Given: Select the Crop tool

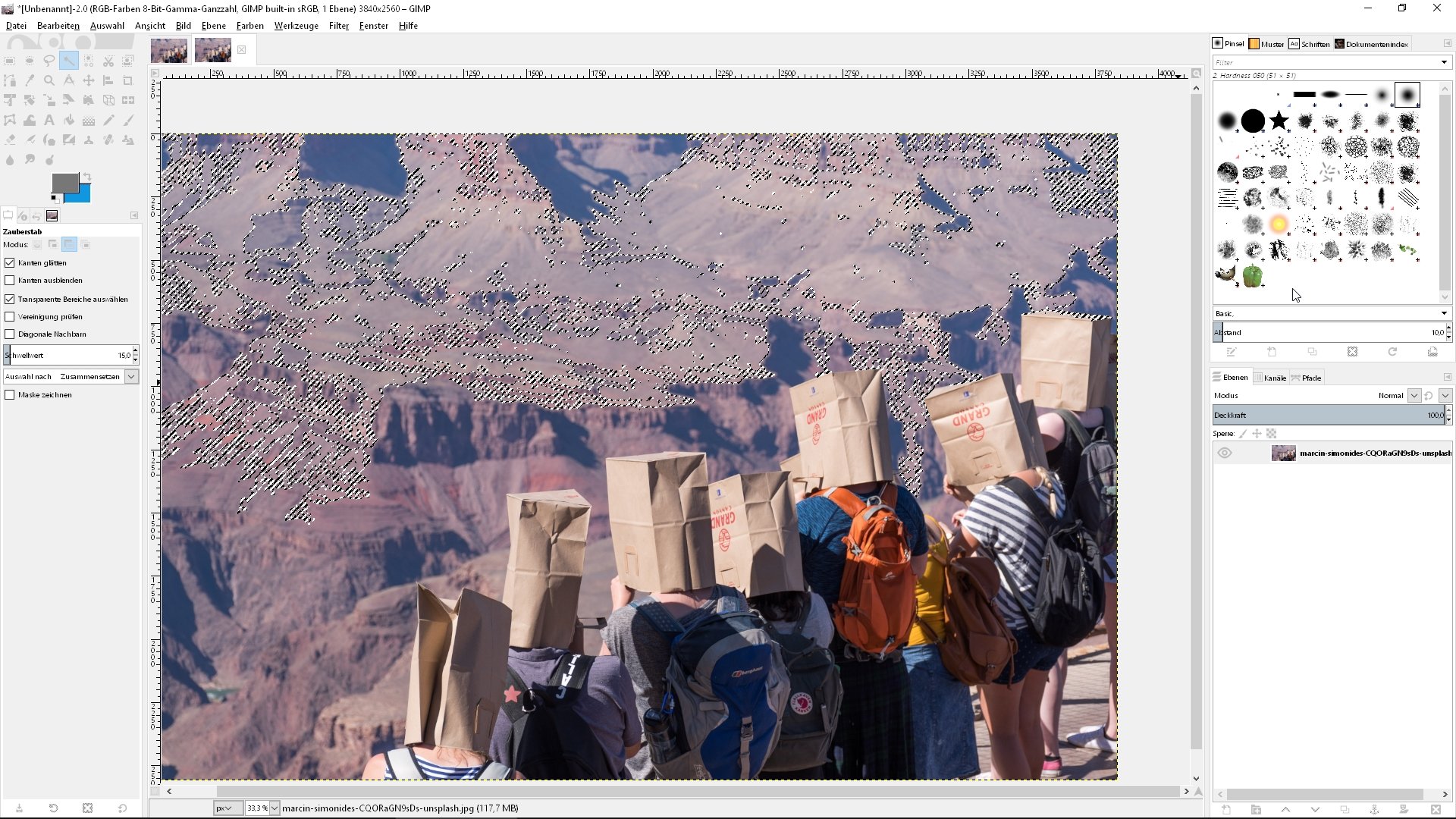Looking at the screenshot, I should 128,80.
